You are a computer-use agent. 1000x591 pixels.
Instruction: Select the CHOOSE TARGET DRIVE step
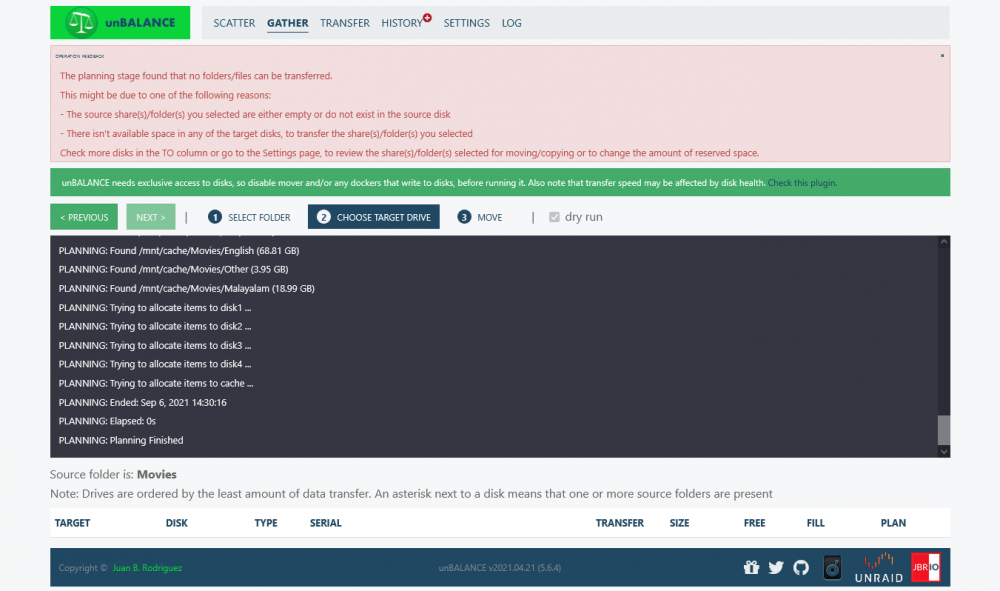point(374,217)
